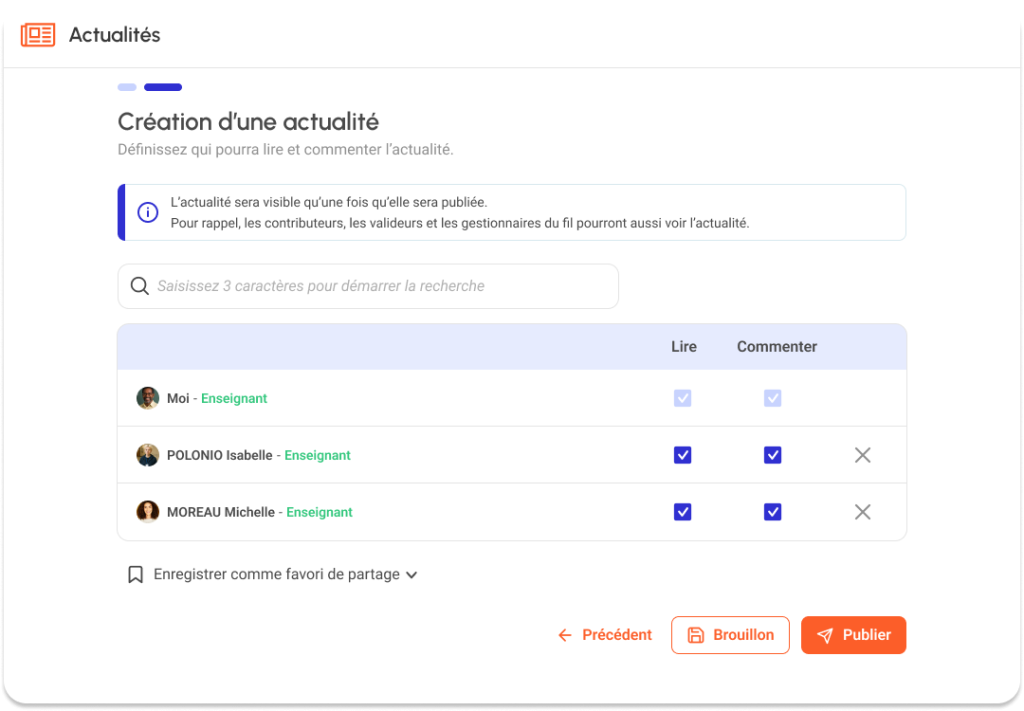Expand Enregistrer comme favori de partage chevron
Image resolution: width=1024 pixels, height=711 pixels.
[411, 575]
